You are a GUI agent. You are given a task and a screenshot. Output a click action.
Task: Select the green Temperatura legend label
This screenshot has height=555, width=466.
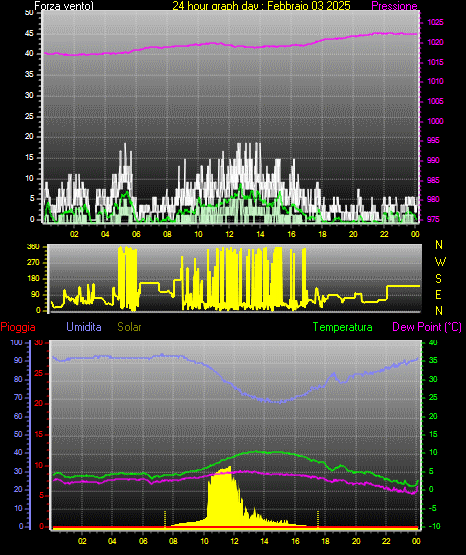point(343,327)
